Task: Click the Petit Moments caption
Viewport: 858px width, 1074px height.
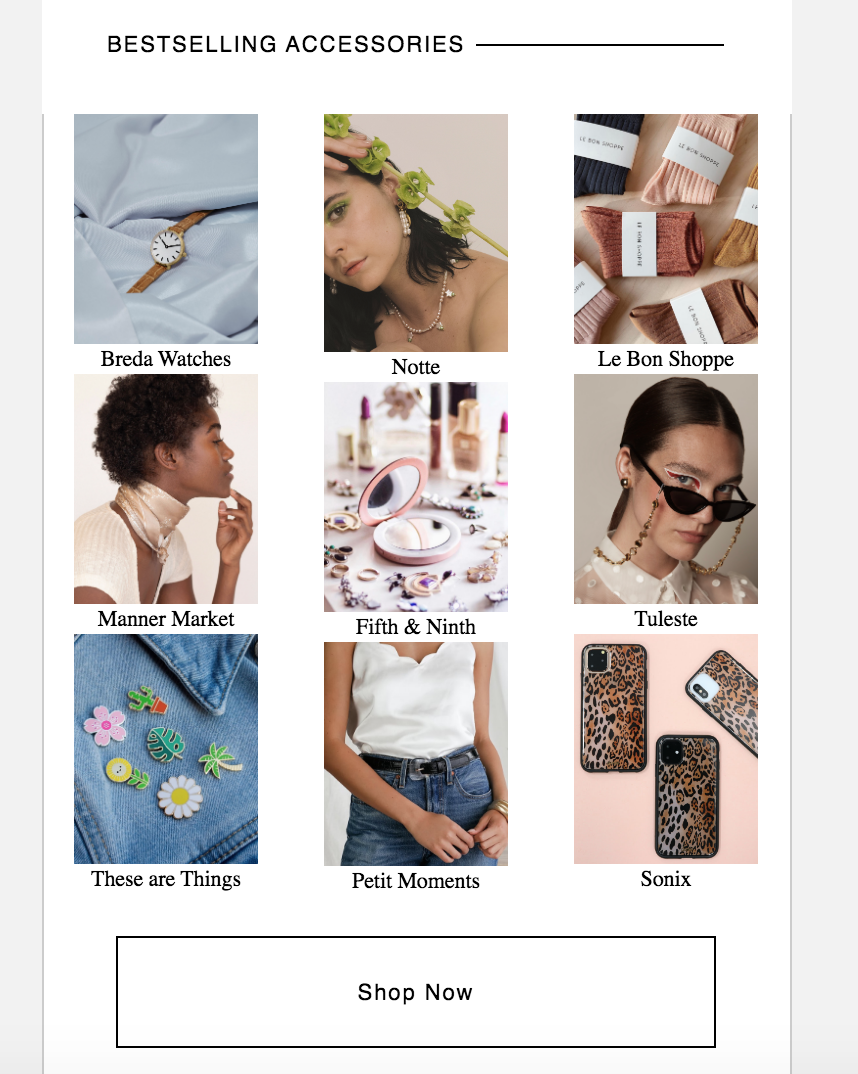Action: [416, 881]
